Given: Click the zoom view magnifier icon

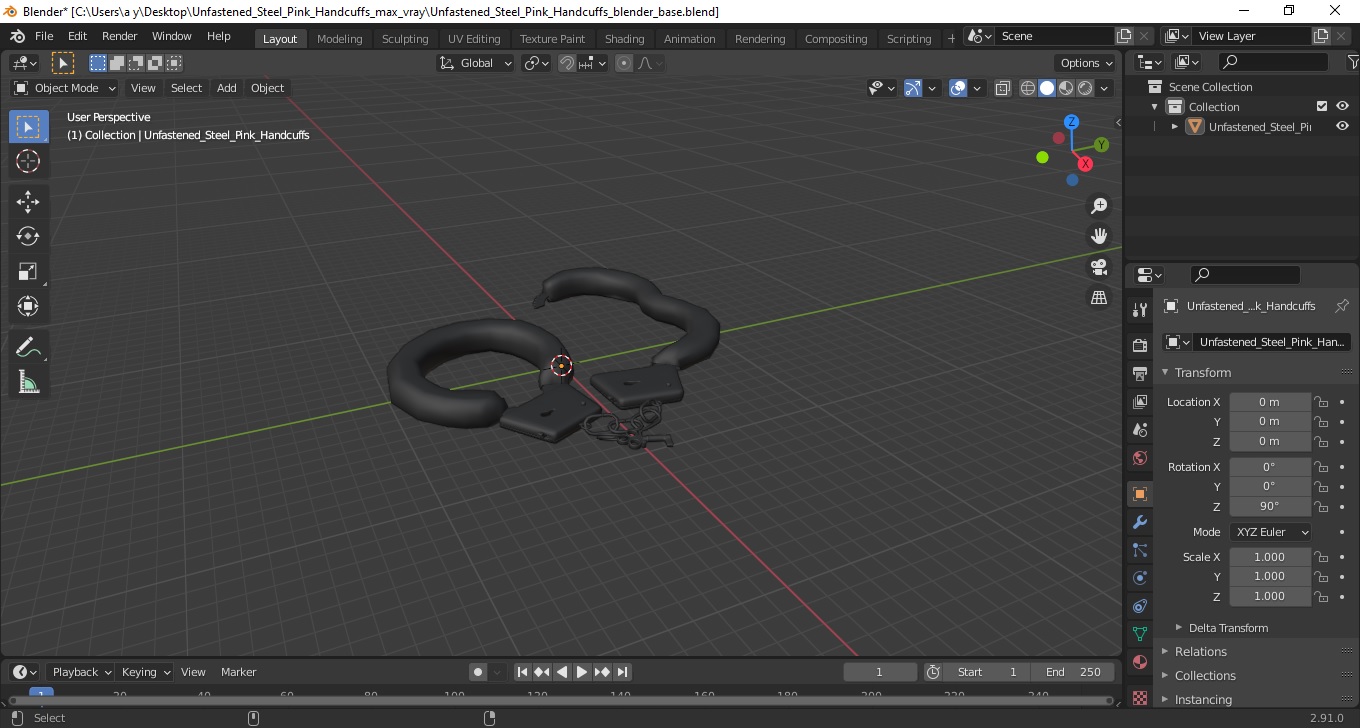Looking at the screenshot, I should pos(1099,206).
